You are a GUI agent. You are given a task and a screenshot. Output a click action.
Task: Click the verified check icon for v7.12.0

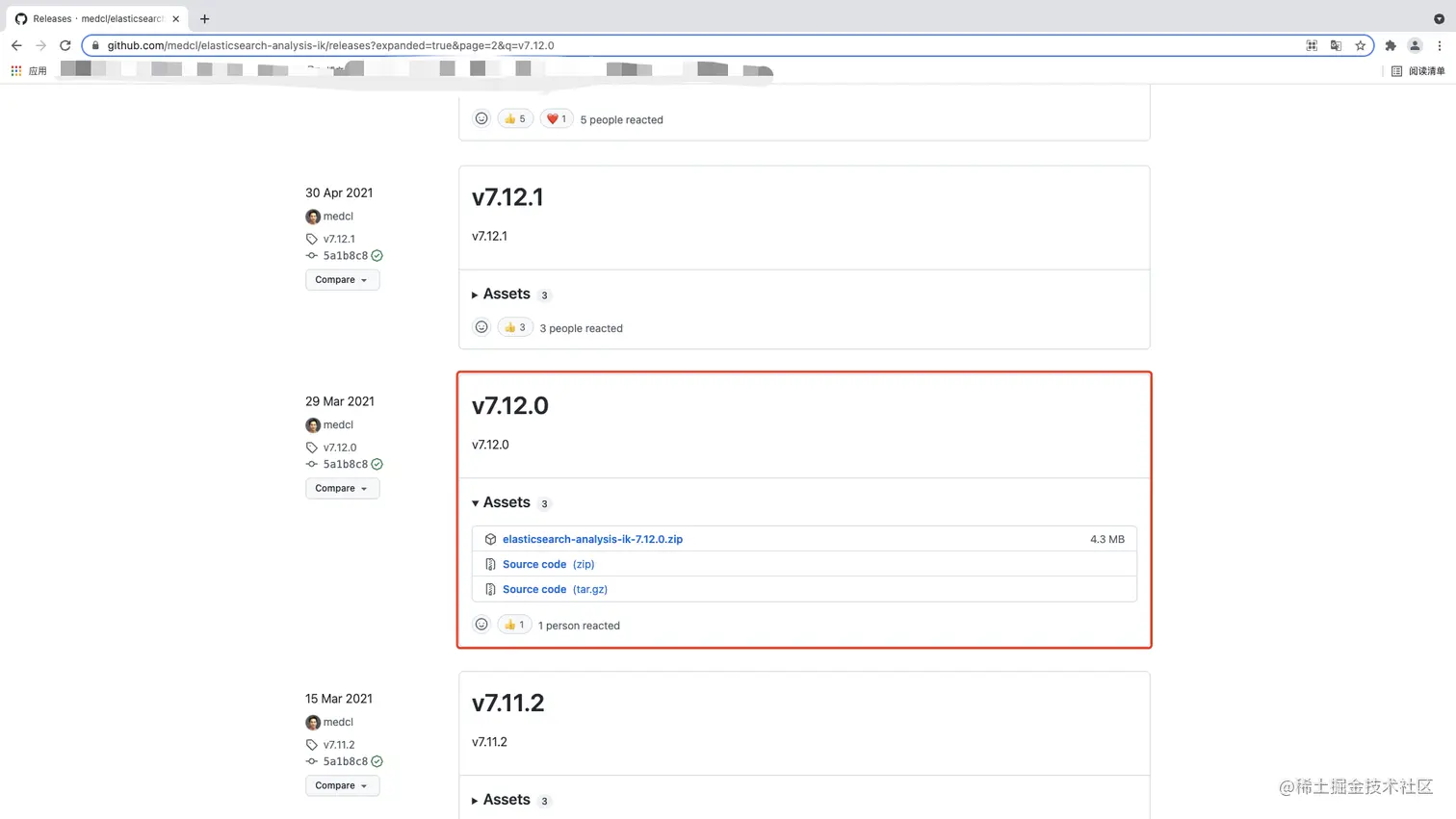pos(377,464)
